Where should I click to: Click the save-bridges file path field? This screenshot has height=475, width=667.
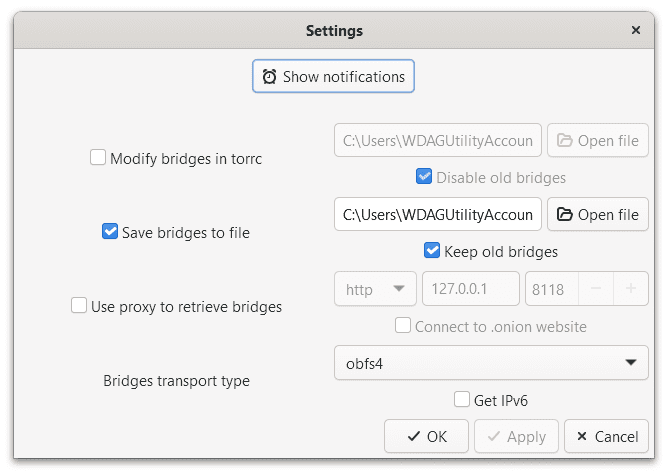click(x=438, y=214)
